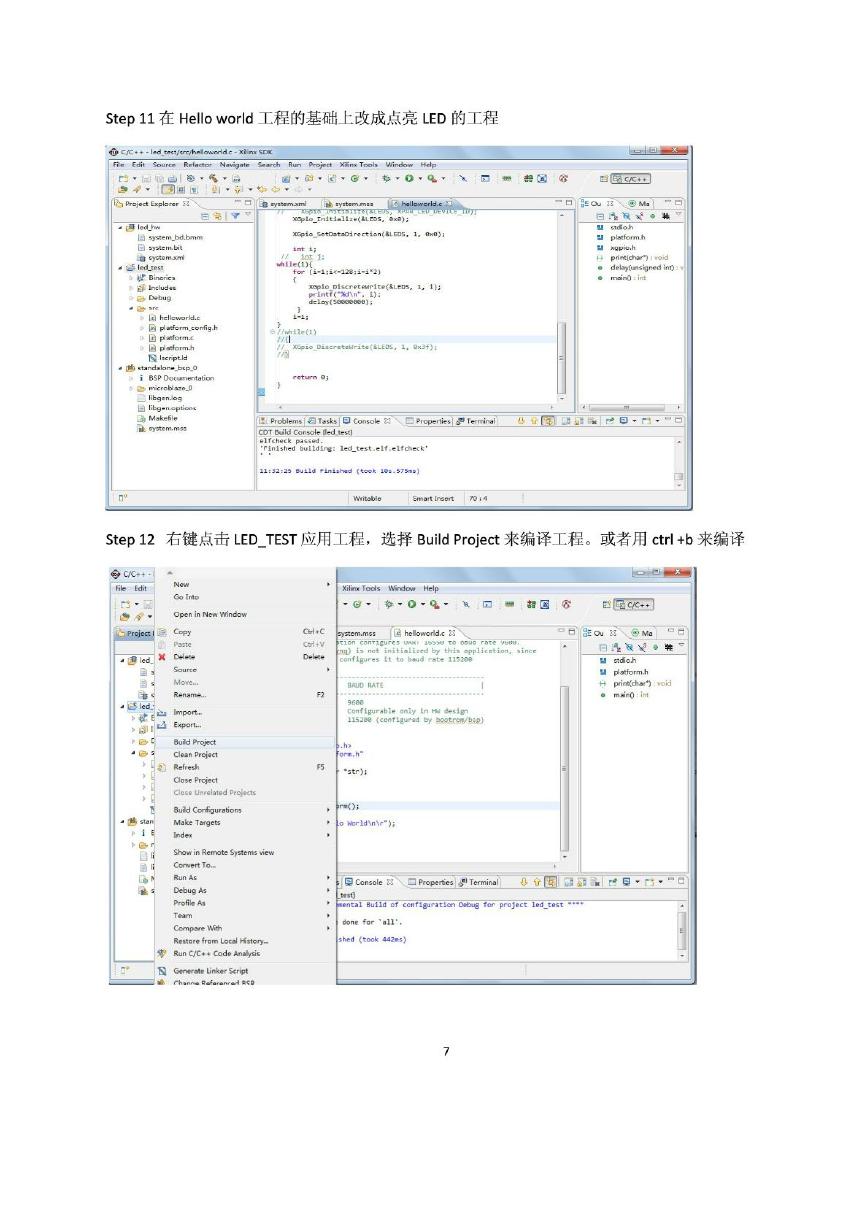Screen dimensions: 868x1228
Task: Click the Run C/C++ Code Analysis icon
Action: pyautogui.click(x=162, y=953)
